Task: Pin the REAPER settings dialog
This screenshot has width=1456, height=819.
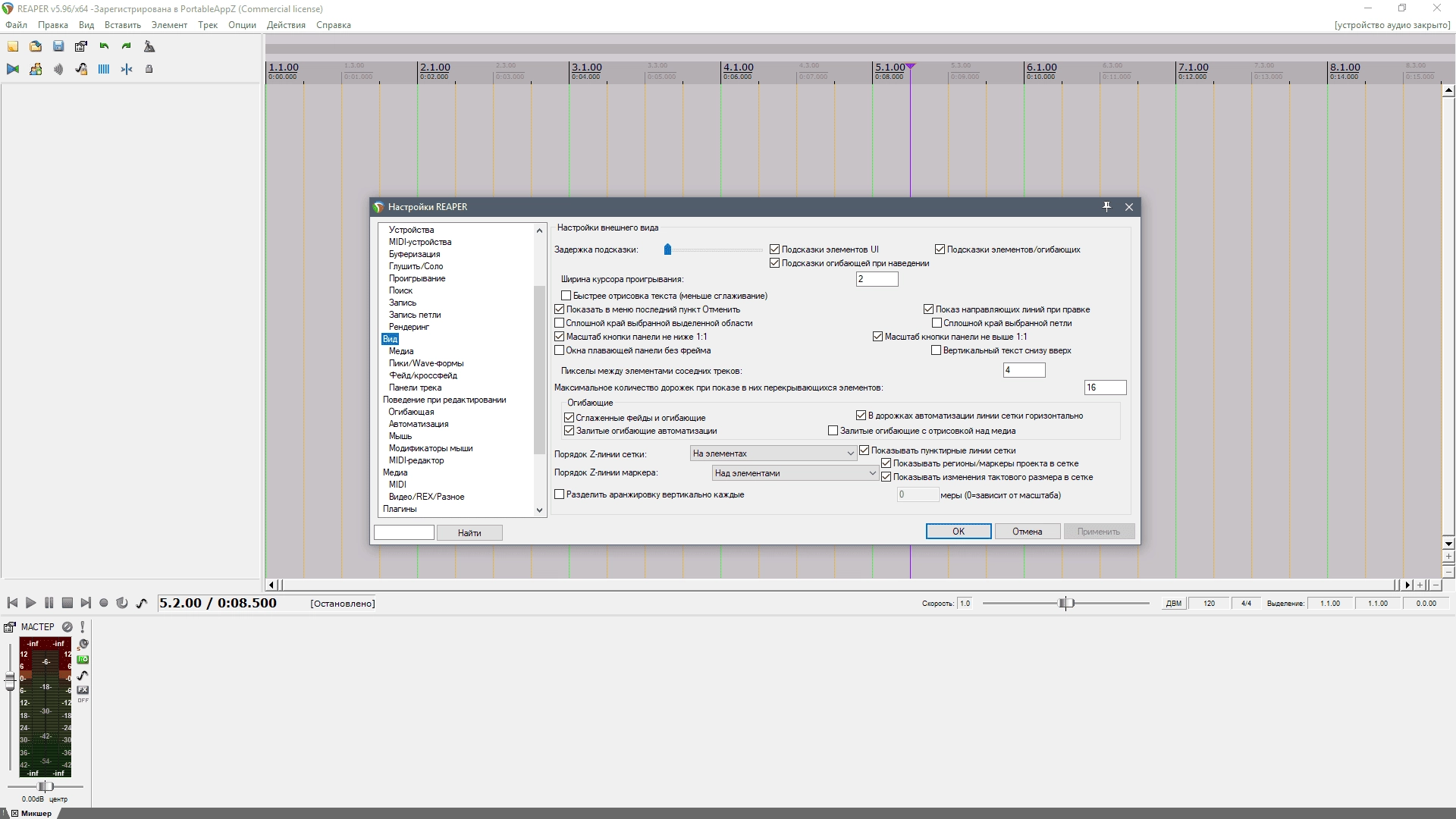Action: (1106, 207)
